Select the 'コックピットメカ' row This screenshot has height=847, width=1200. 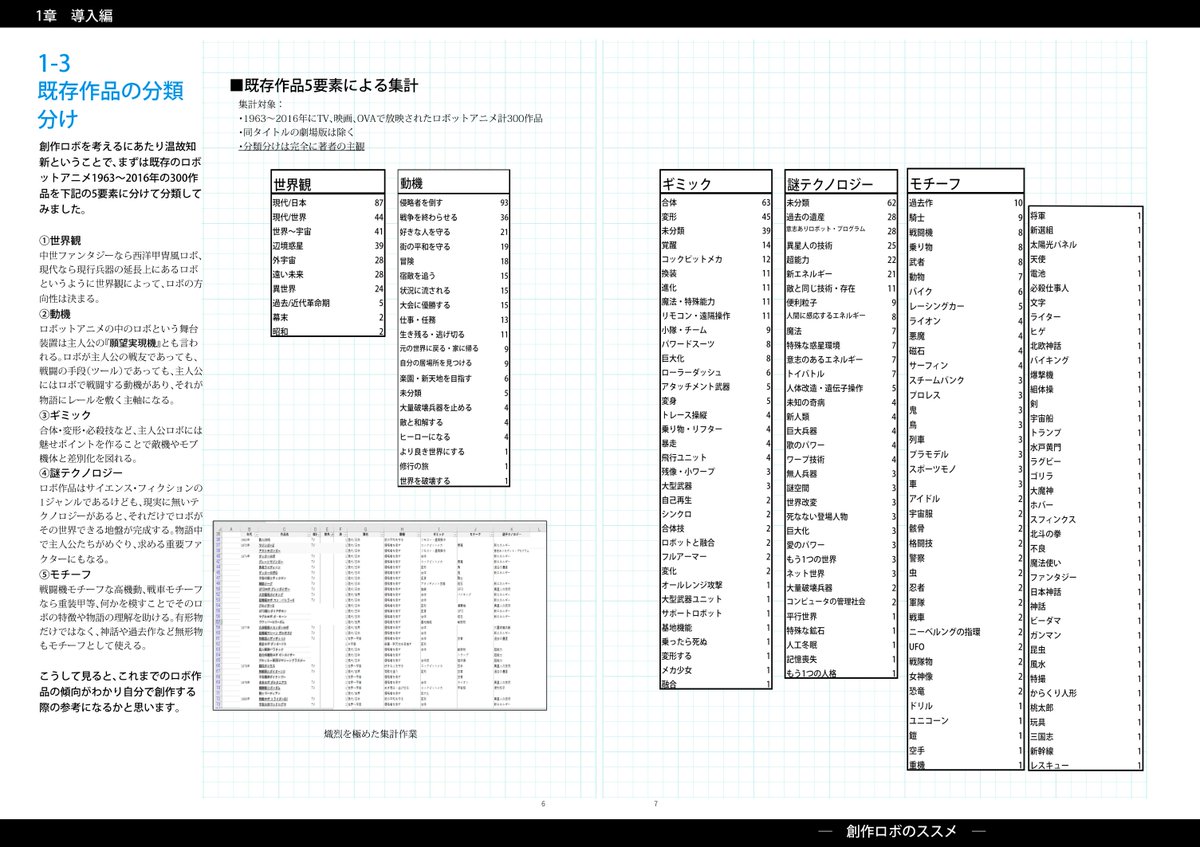pos(716,259)
